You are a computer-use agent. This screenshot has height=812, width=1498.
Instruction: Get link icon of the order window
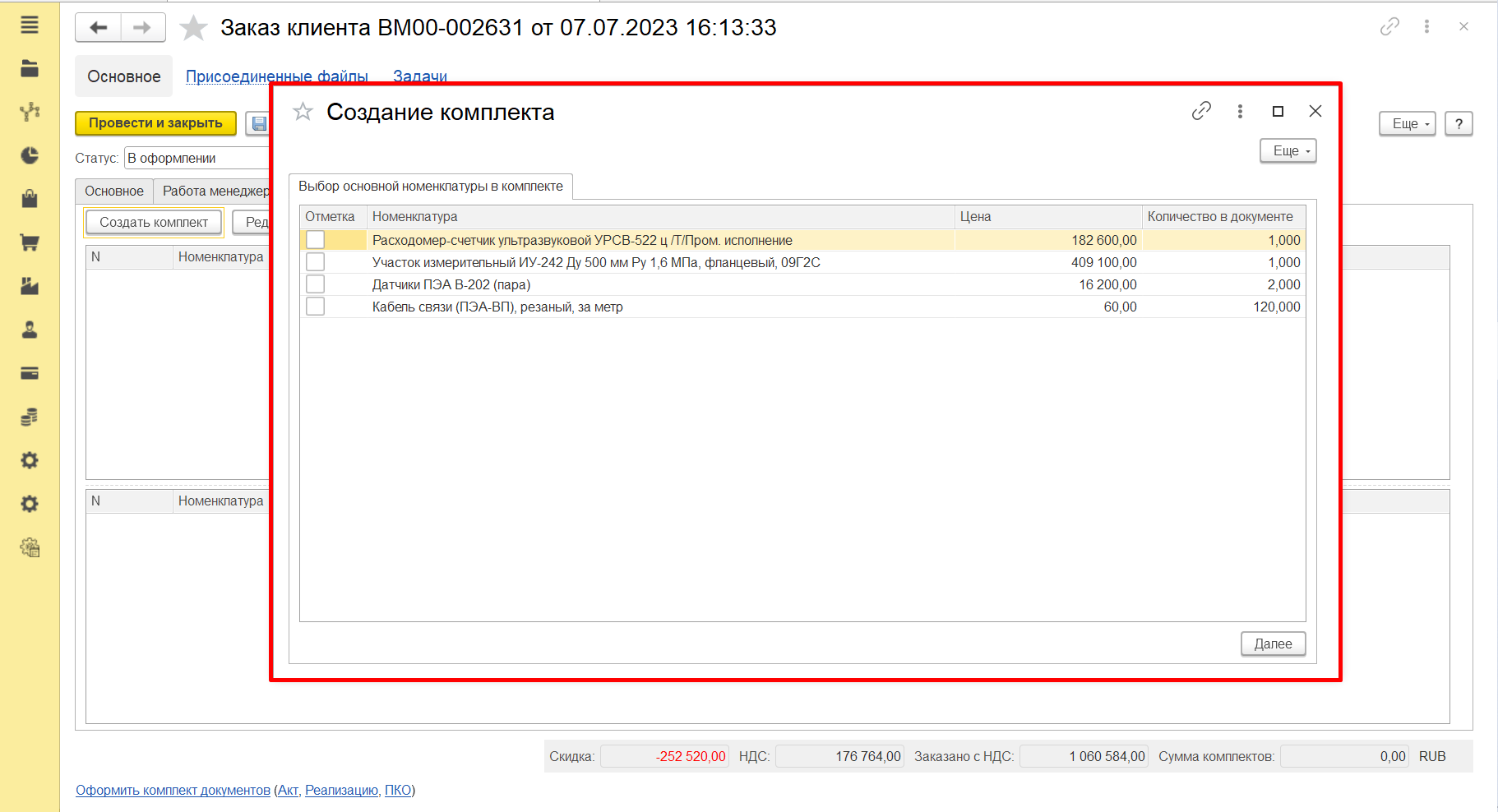tap(1389, 27)
